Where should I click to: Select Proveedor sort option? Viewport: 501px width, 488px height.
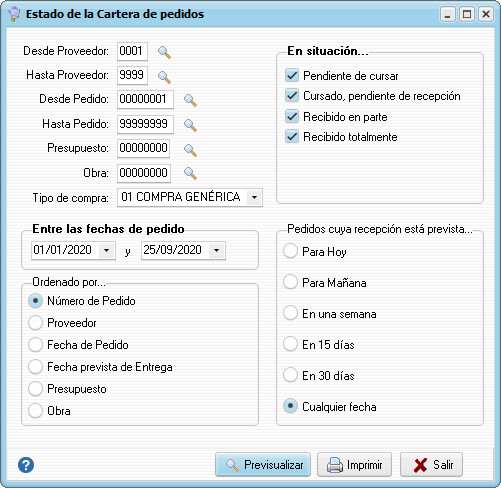35,323
